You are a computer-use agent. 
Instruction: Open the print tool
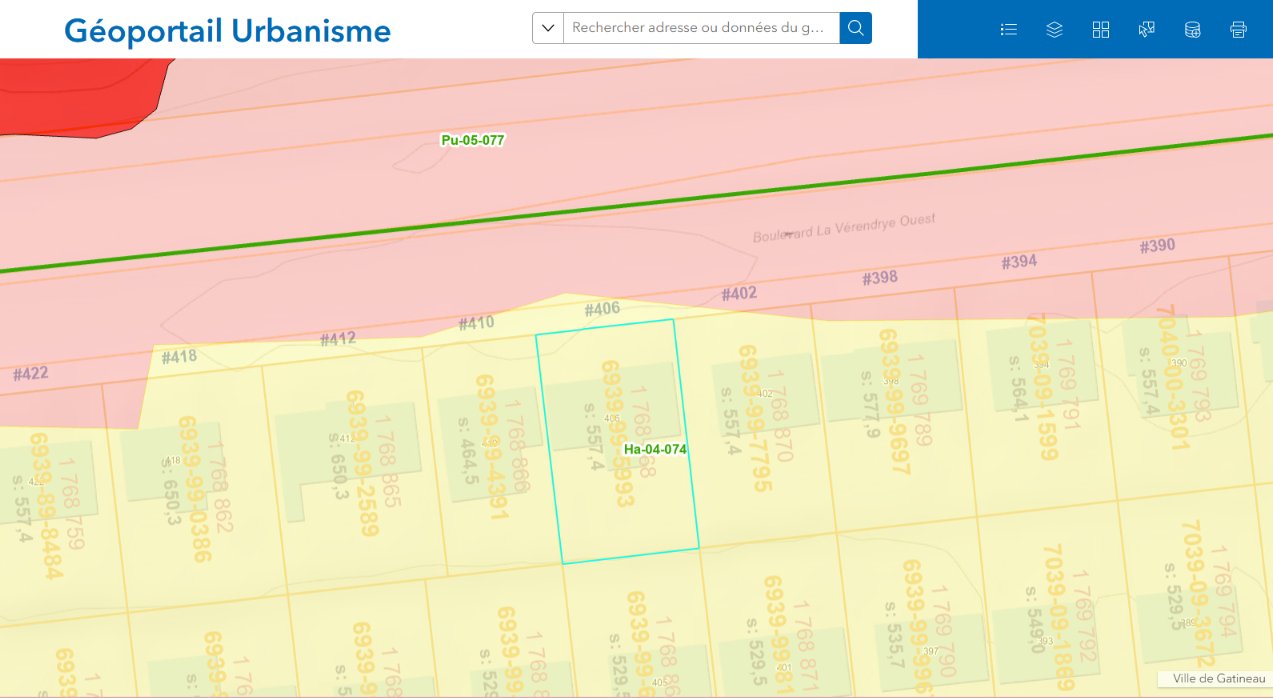pos(1238,29)
